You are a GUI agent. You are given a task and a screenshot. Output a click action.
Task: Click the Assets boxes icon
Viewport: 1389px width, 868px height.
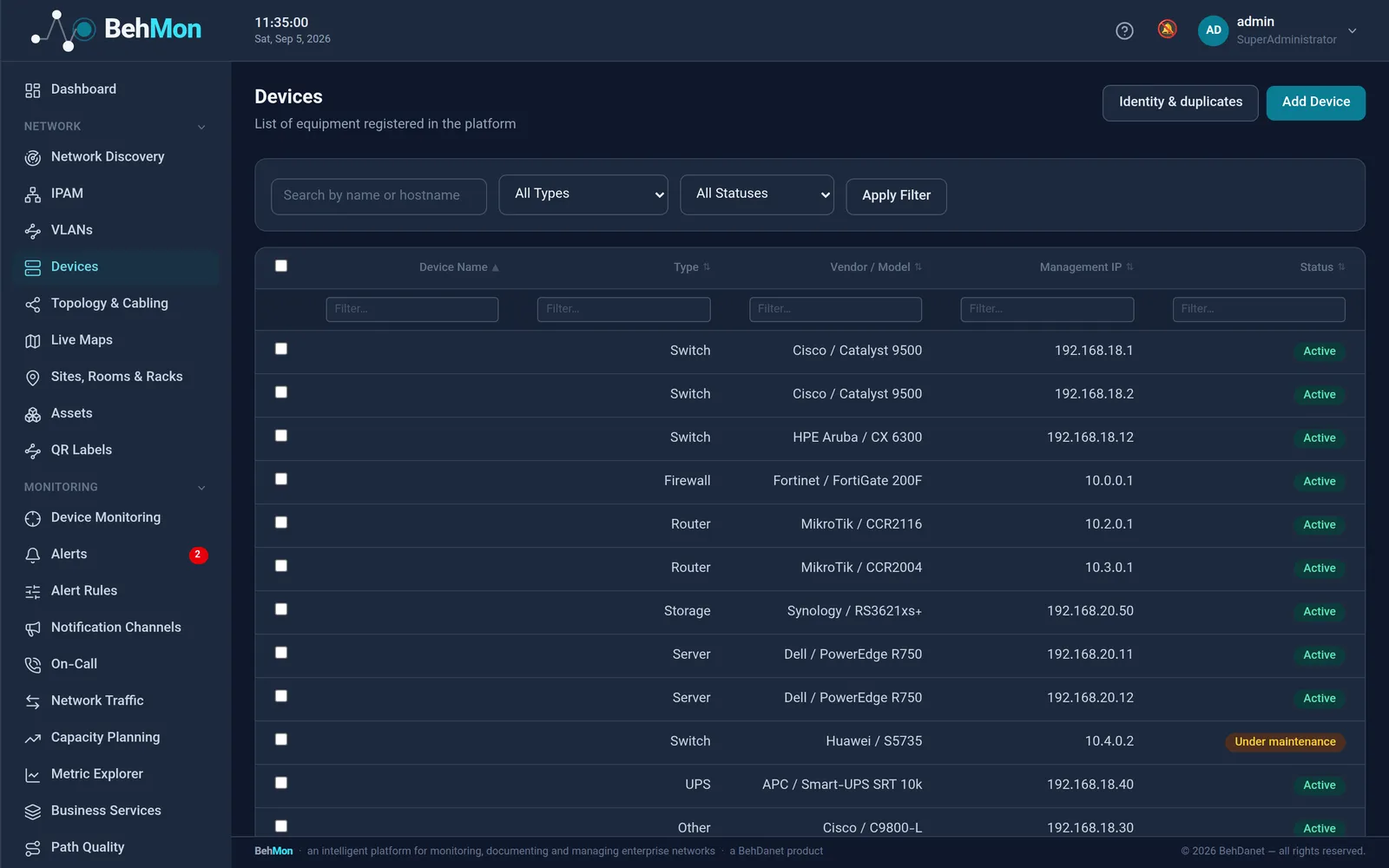tap(33, 414)
